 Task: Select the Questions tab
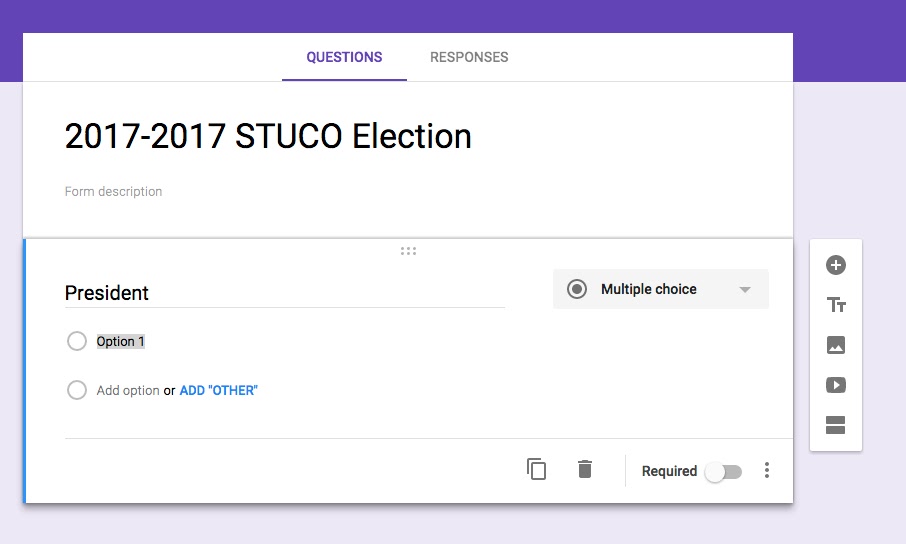coord(344,57)
